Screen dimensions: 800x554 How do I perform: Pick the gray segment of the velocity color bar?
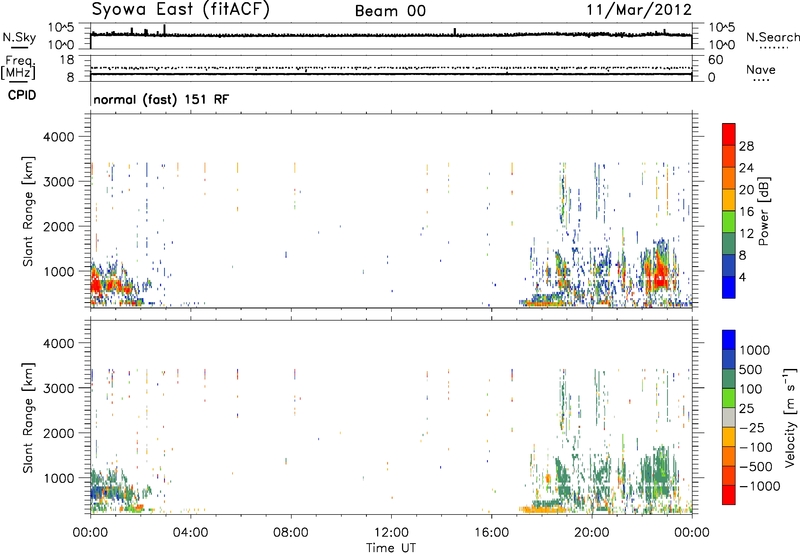[x=729, y=418]
